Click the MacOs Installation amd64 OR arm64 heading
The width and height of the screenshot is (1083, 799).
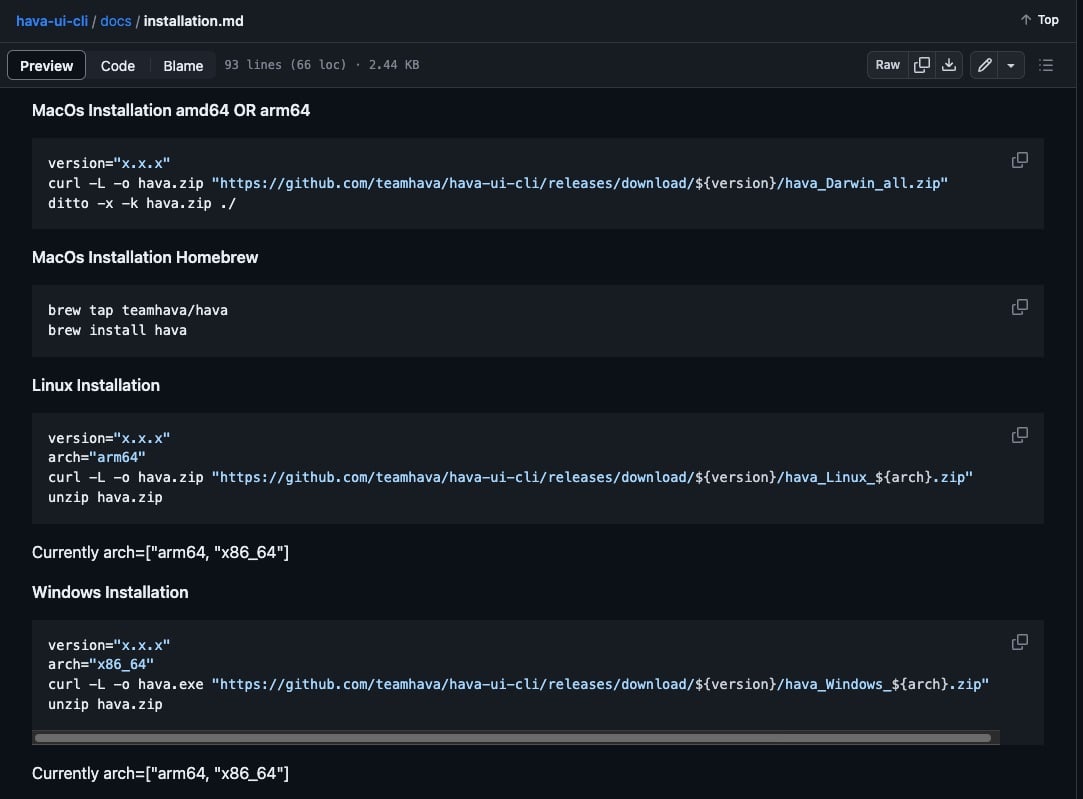(x=171, y=110)
